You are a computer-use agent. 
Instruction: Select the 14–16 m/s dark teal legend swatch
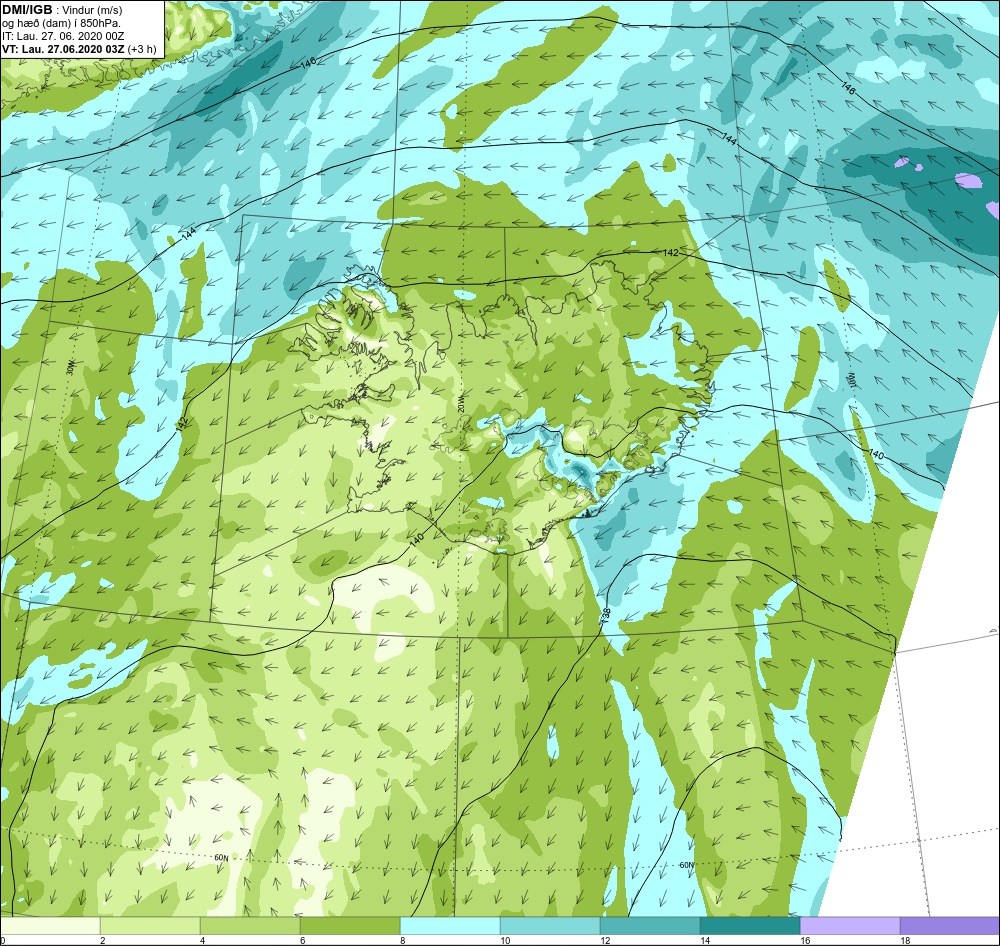(750, 925)
